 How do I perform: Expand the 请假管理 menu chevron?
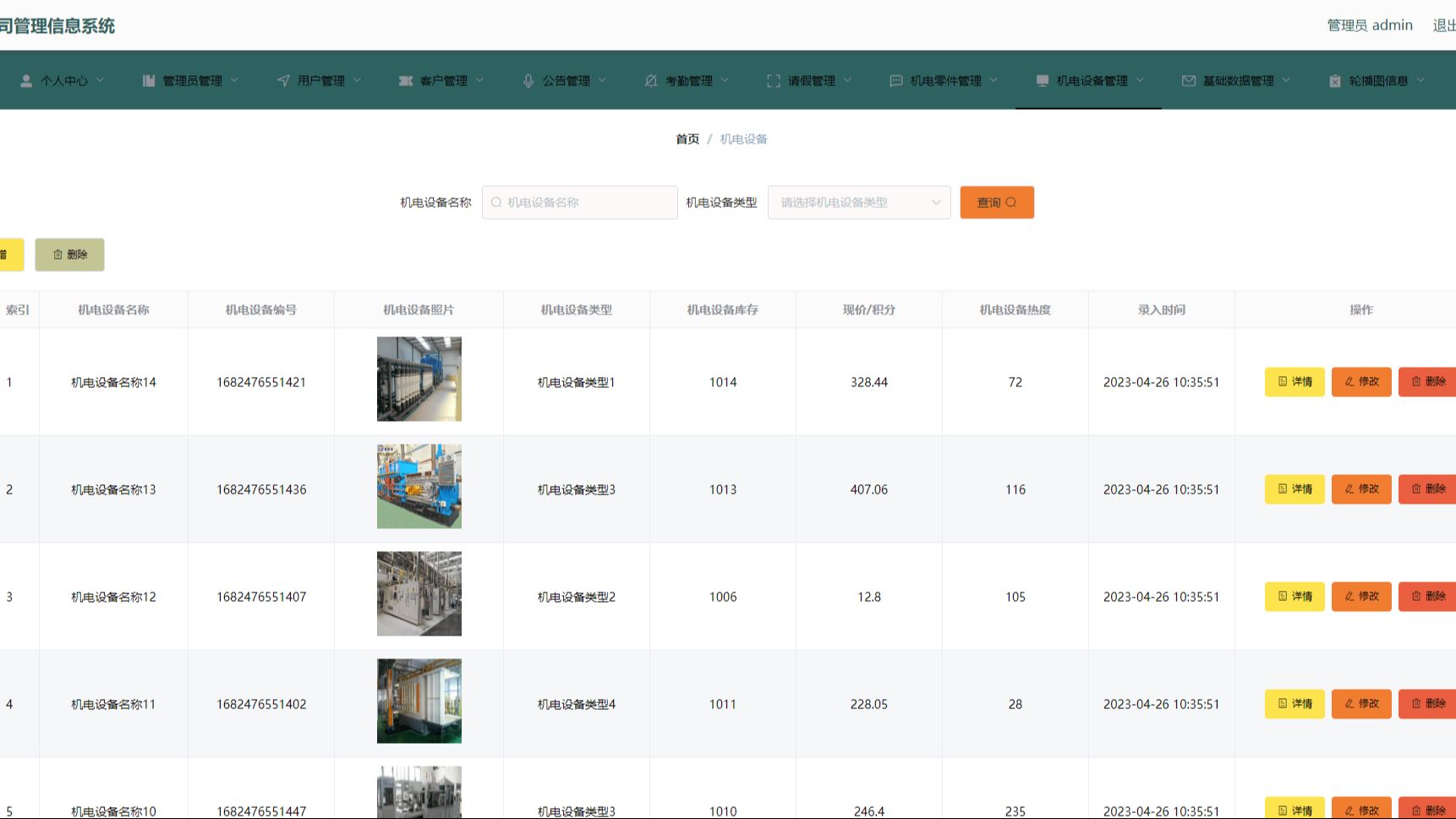coord(847,79)
